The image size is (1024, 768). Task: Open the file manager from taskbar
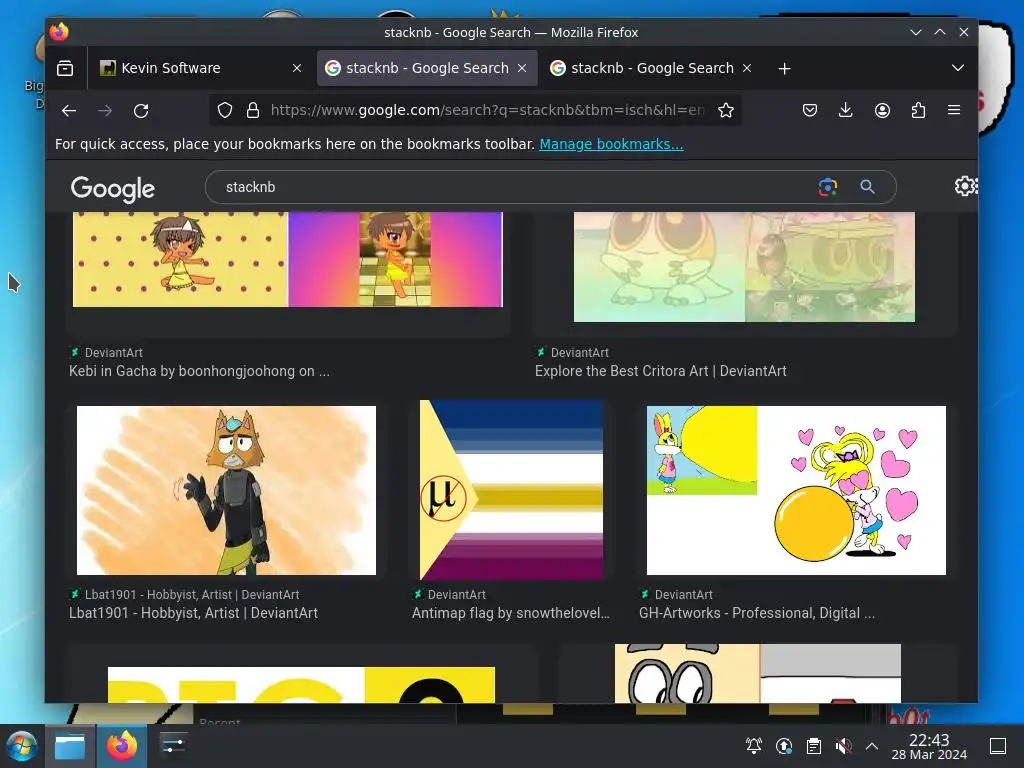pos(70,746)
